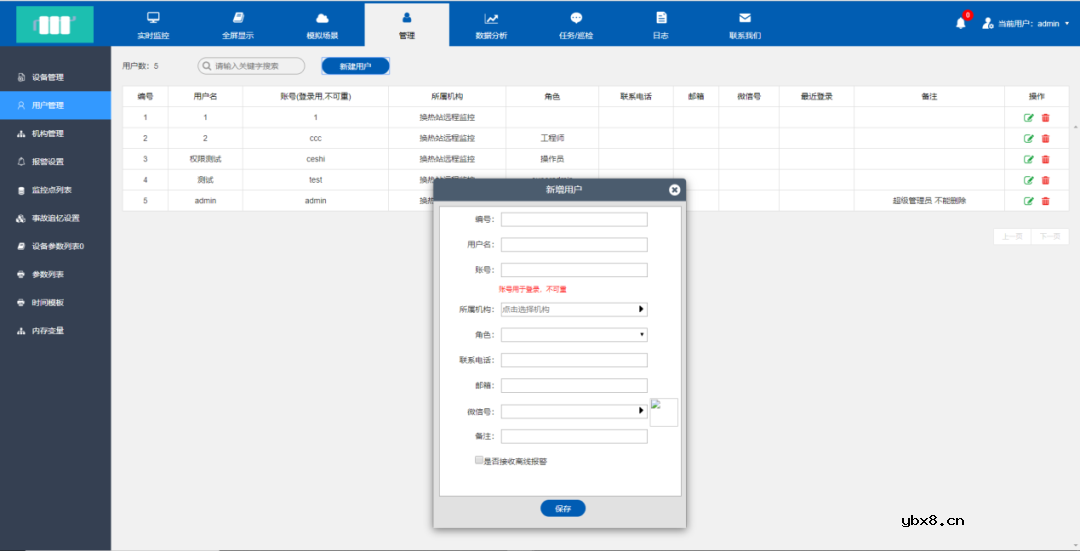The width and height of the screenshot is (1080, 551).
Task: Click the 新建用户 button
Action: 355,66
